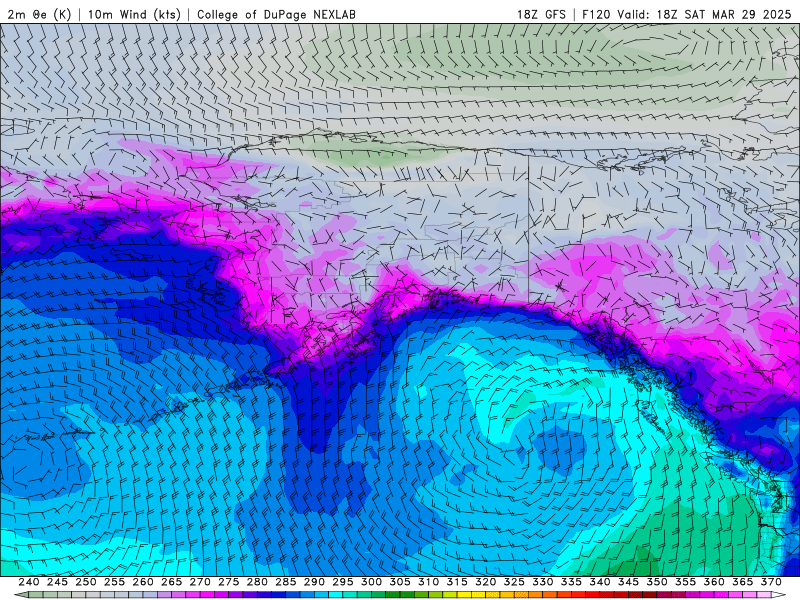This screenshot has height=600, width=800.
Task: Click the 'College of DuPage NEXLAB' credit text
Action: point(276,14)
